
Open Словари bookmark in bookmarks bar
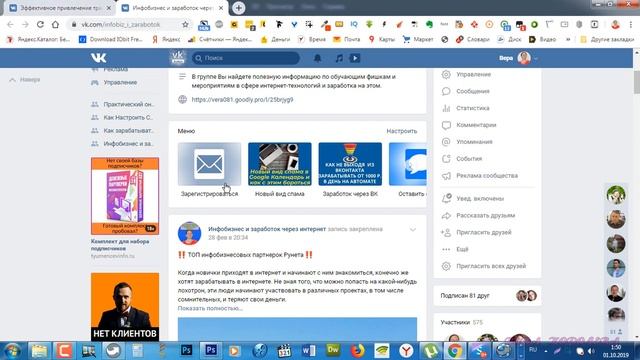click(473, 39)
